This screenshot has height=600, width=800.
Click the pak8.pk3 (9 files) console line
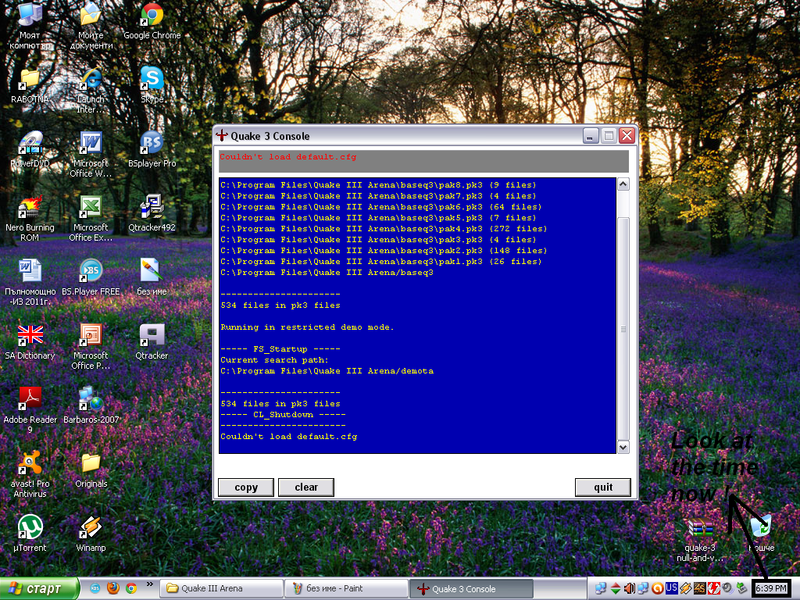point(379,185)
